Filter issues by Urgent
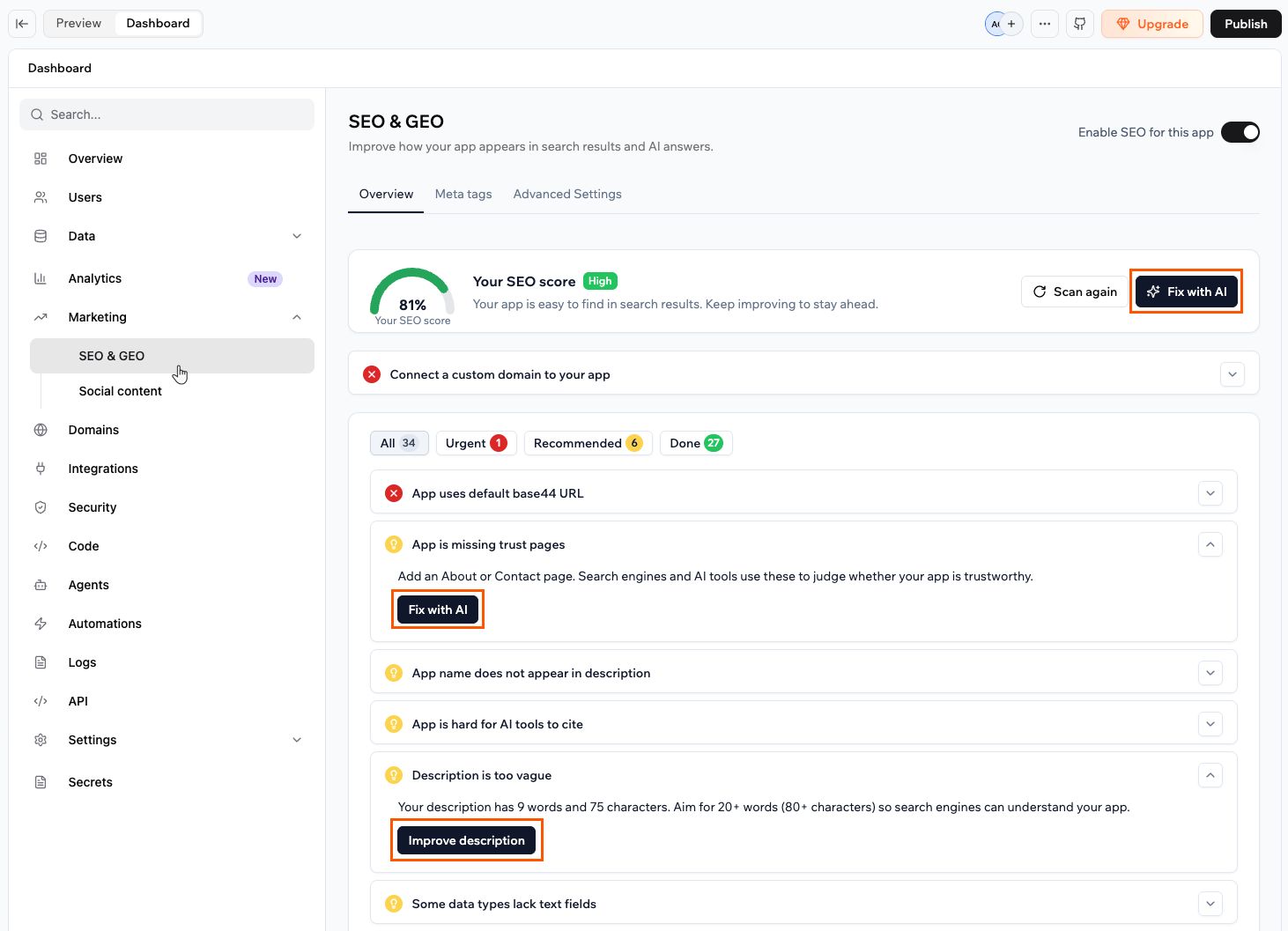 tap(476, 443)
